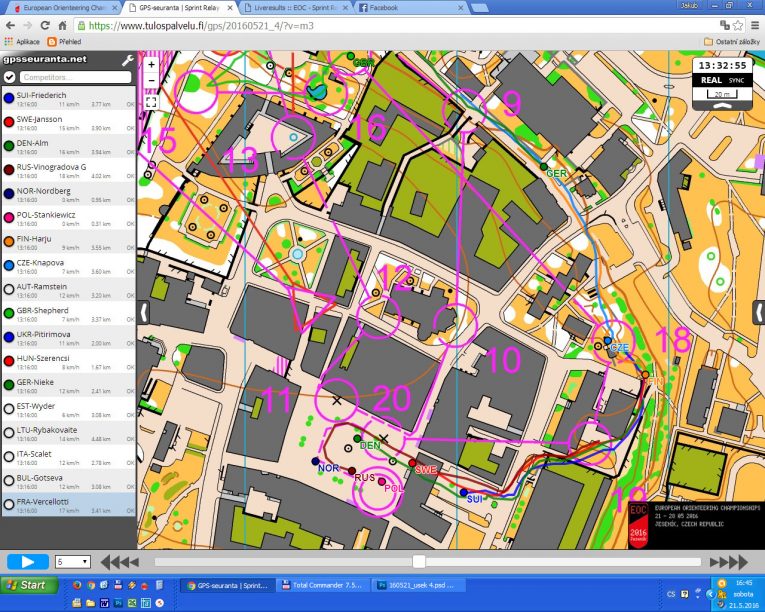The image size is (765, 612).
Task: Enable the BUL-Gotseva competitor circle
Action: pyautogui.click(x=9, y=481)
